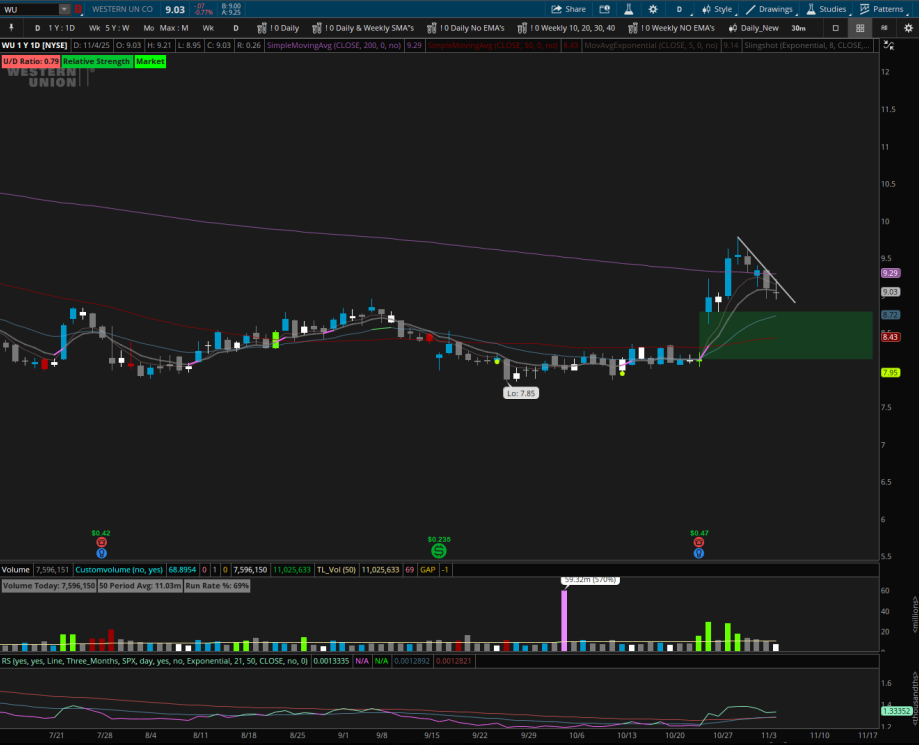Click MovAvgExponential (CLOSE, 5) study label
Screen dimensions: 919x745
click(x=651, y=45)
